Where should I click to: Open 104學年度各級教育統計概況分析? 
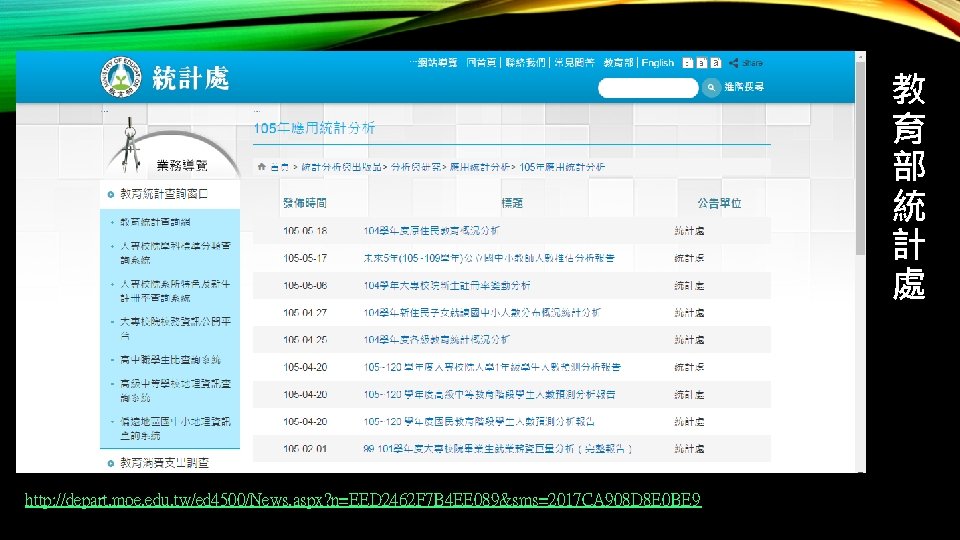[437, 339]
